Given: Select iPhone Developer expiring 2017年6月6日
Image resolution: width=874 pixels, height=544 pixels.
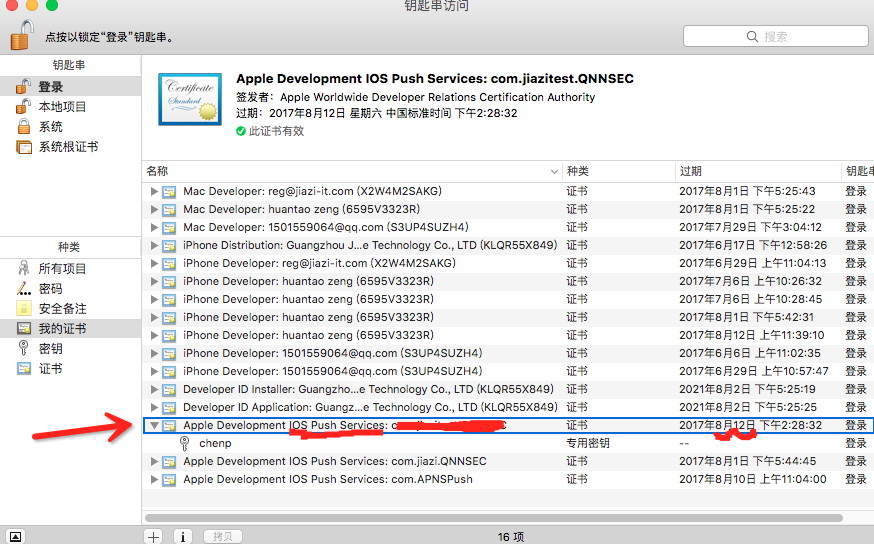Looking at the screenshot, I should point(508,353).
